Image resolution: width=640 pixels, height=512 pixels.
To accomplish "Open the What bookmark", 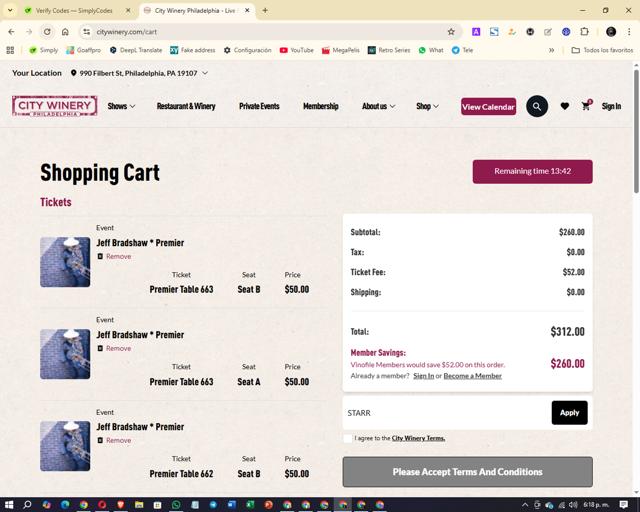I will (x=431, y=50).
